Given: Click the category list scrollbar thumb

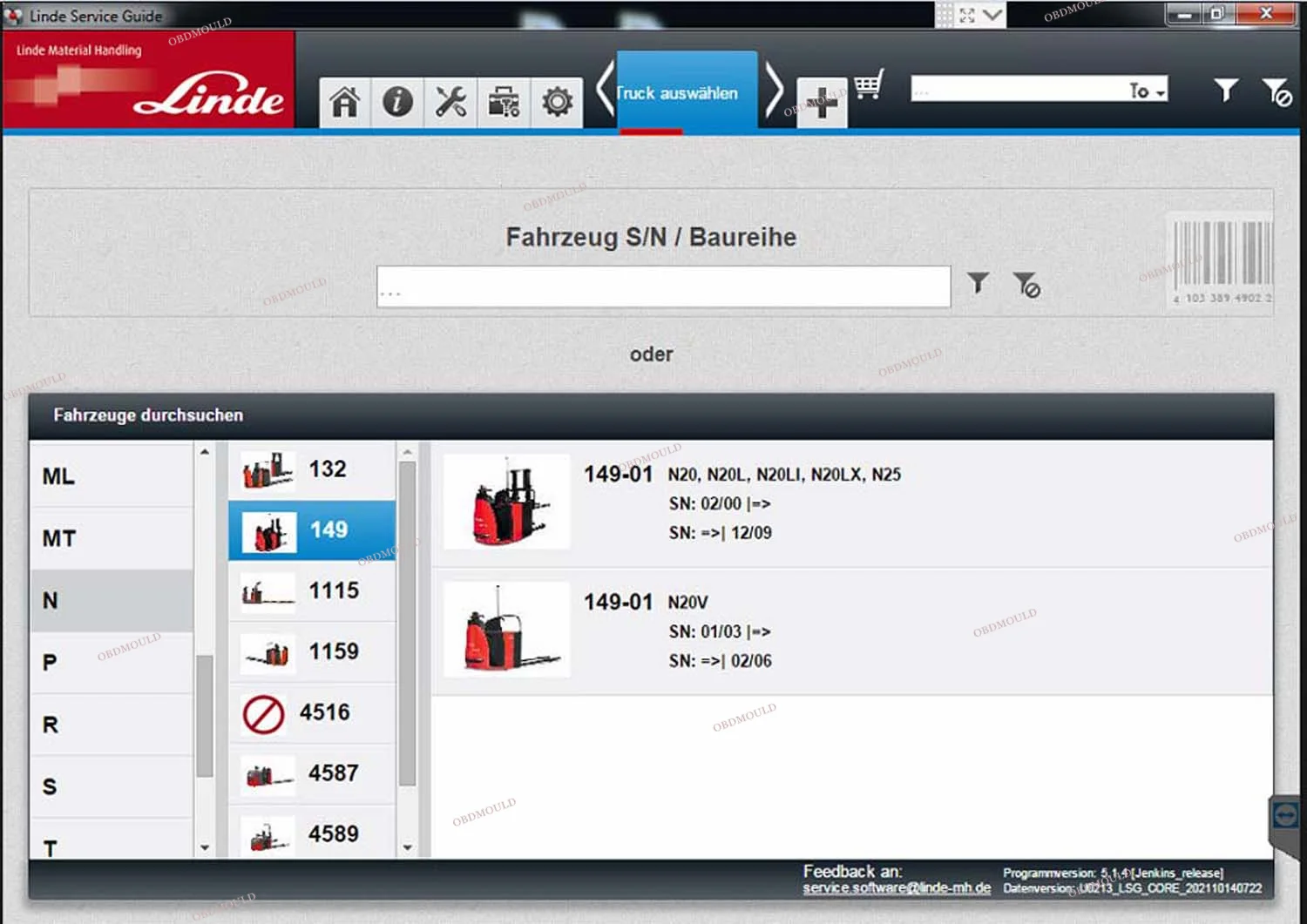Looking at the screenshot, I should [205, 715].
